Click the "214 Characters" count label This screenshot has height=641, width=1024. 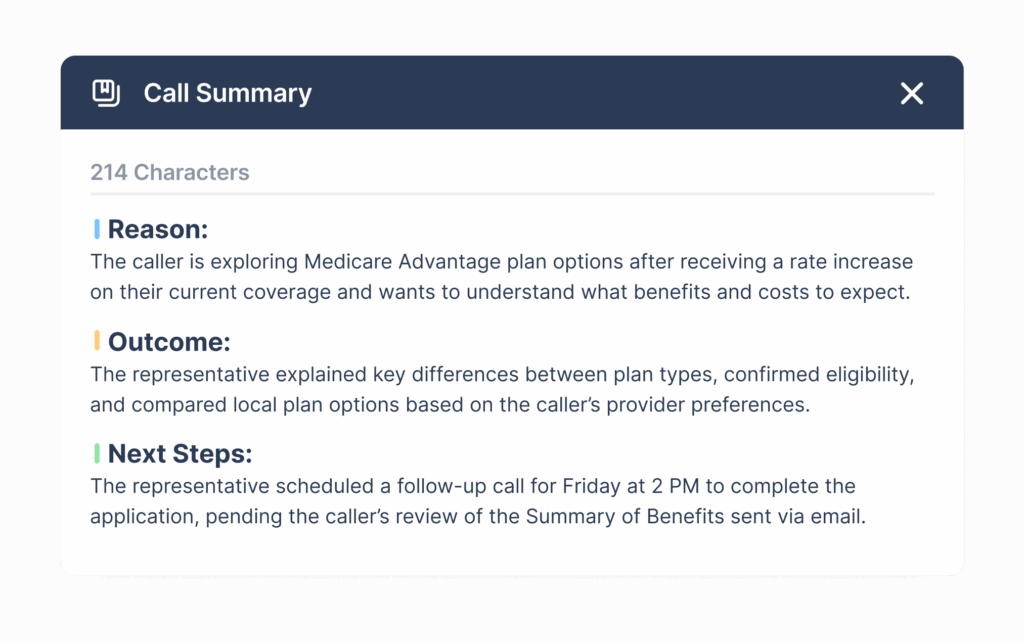pos(169,172)
